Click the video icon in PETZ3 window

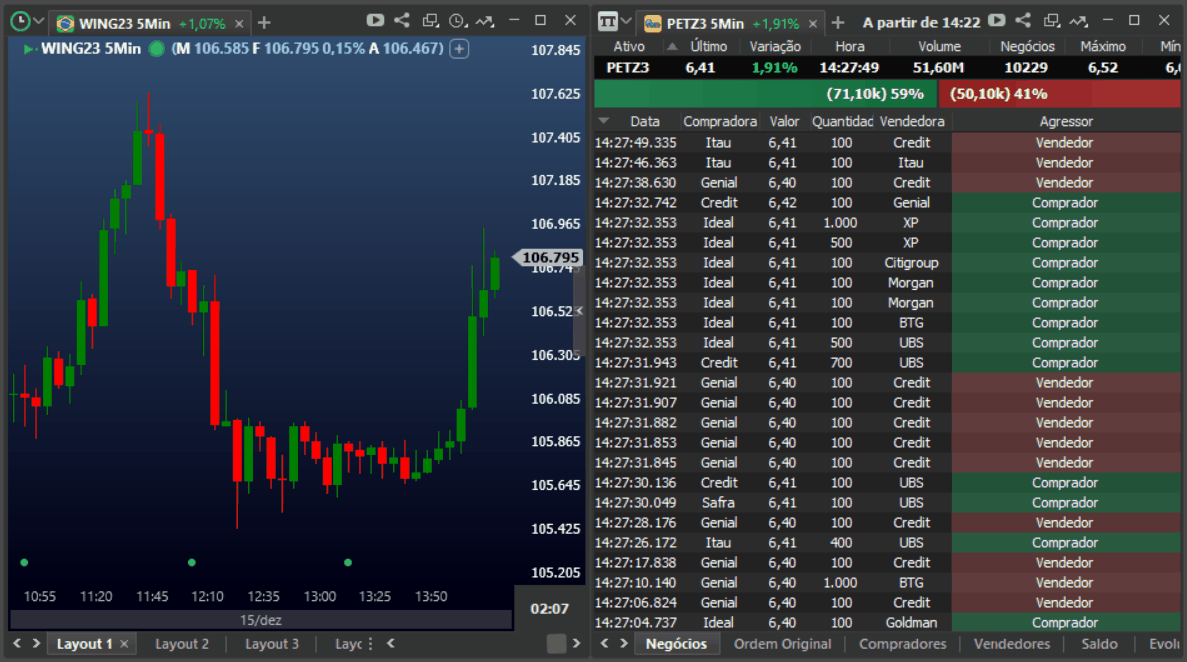click(x=996, y=20)
